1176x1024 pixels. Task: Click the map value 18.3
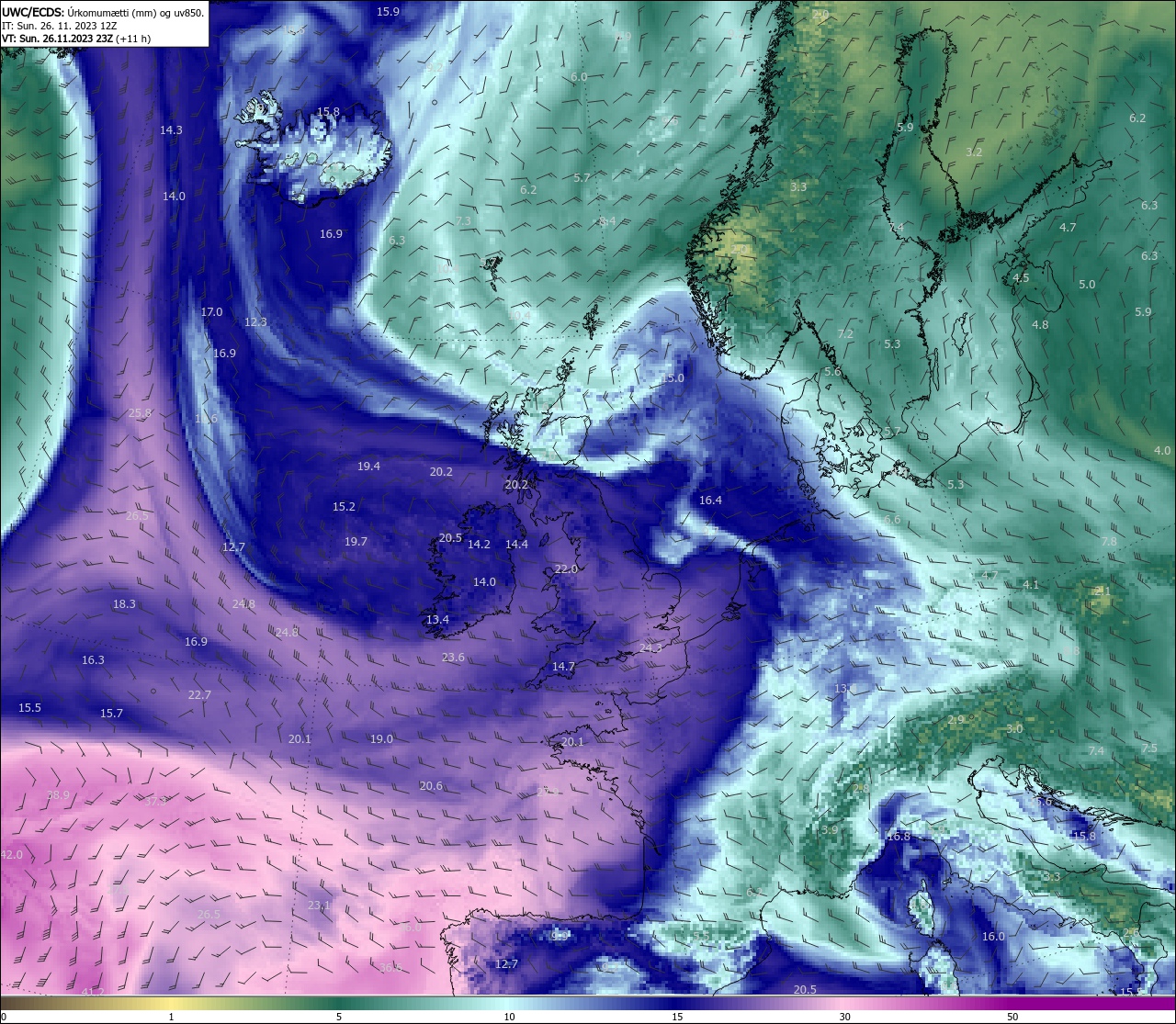tap(124, 604)
